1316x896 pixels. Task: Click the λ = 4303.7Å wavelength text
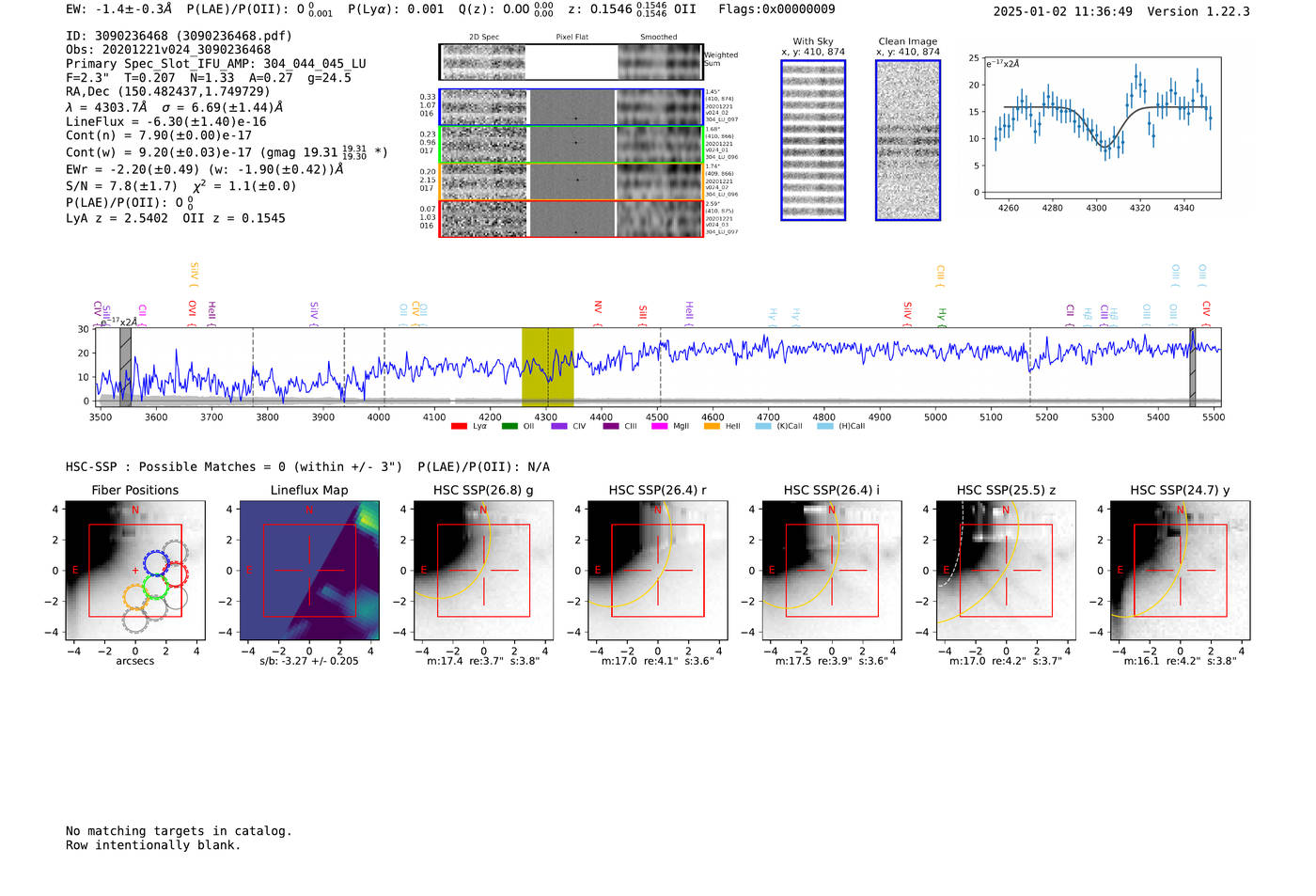point(107,107)
